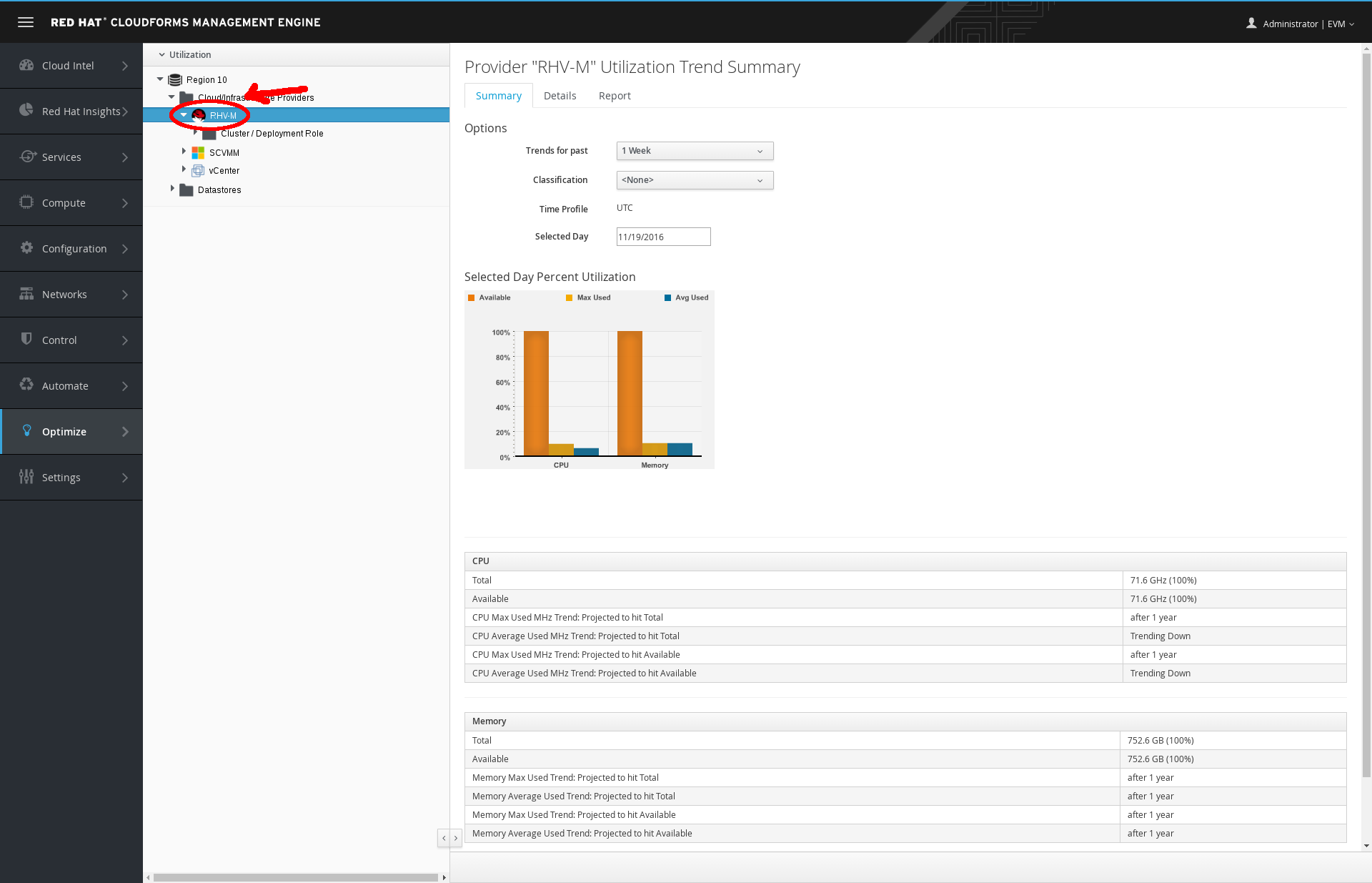The height and width of the screenshot is (883, 1372).
Task: Click the Administrator user icon
Action: 1251,23
